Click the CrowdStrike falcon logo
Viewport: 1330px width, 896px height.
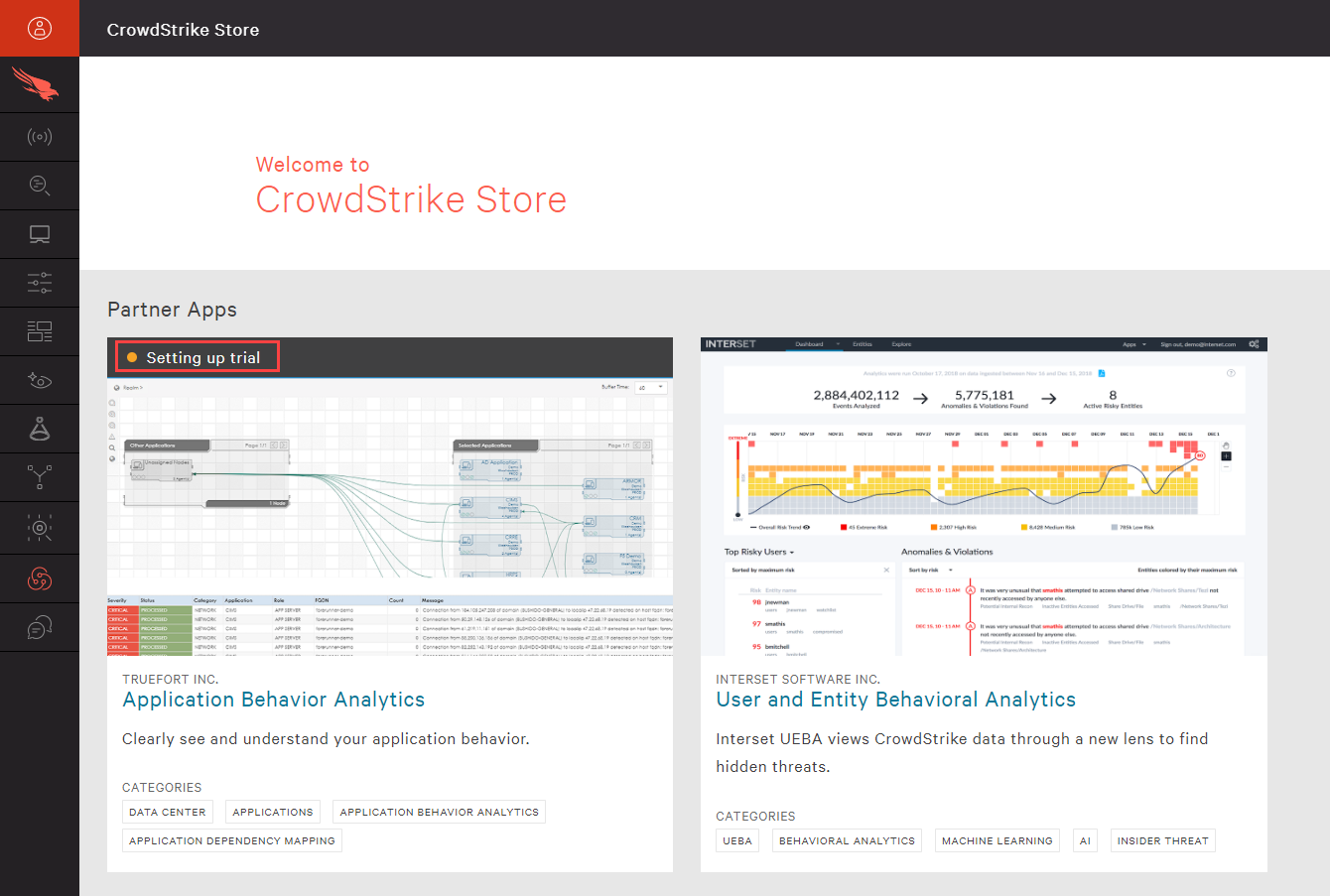coord(36,83)
